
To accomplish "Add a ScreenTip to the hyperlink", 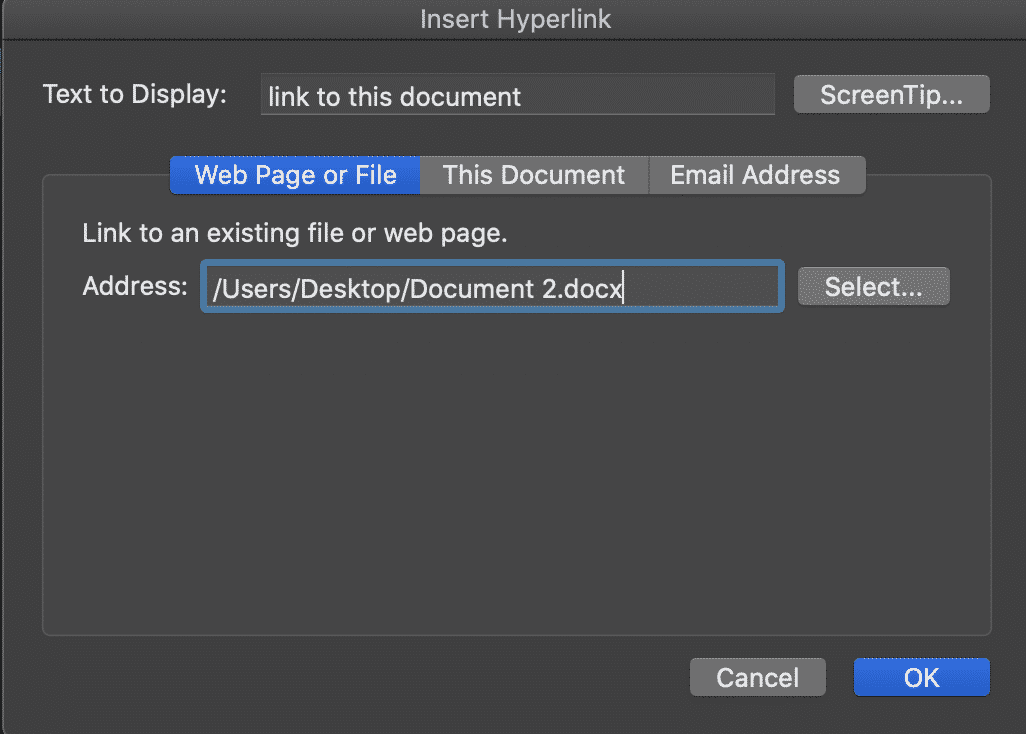I will point(890,93).
